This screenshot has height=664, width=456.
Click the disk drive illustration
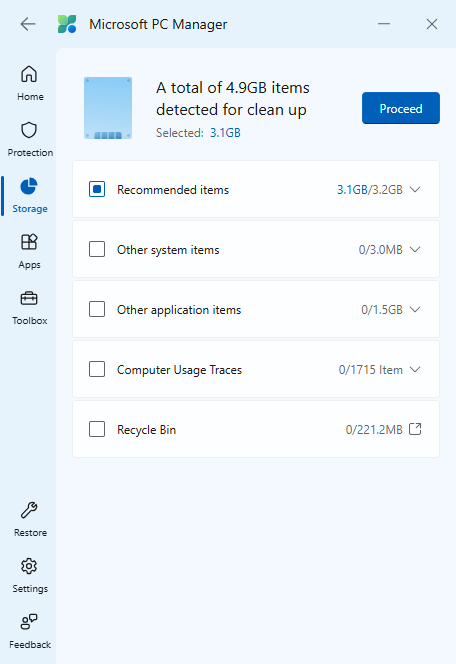tap(108, 108)
